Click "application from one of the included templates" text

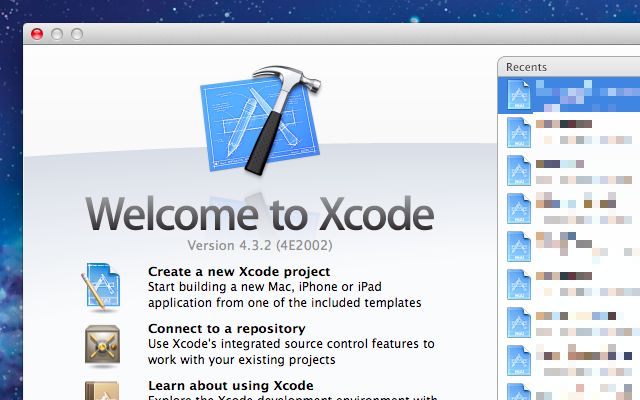pos(284,303)
